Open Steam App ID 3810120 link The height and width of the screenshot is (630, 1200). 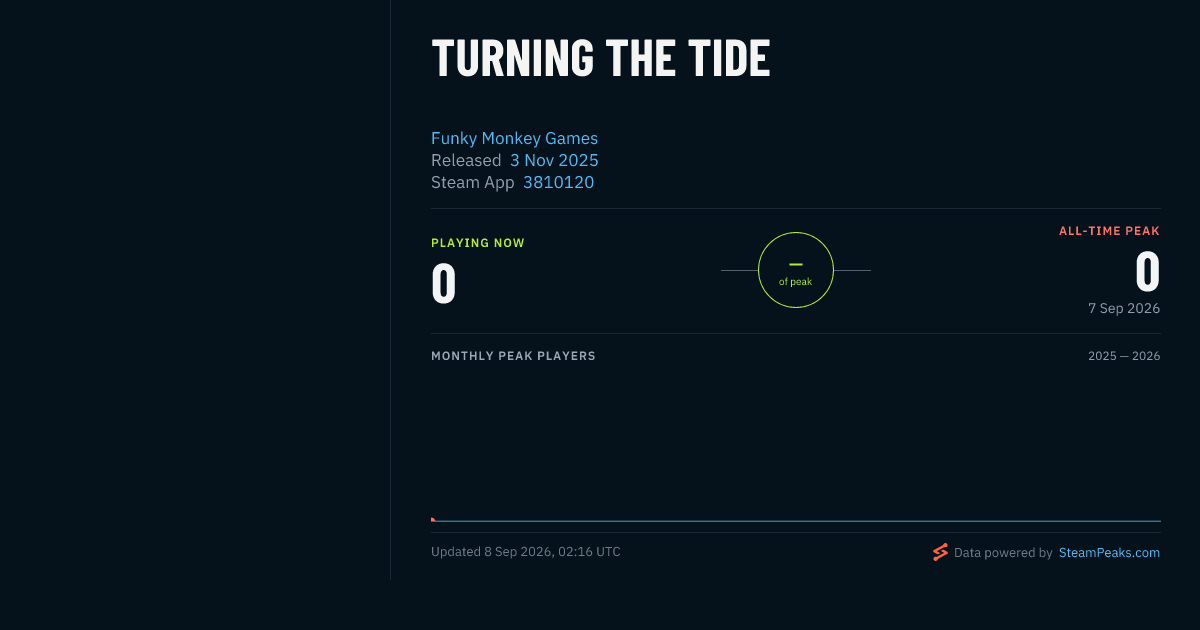pyautogui.click(x=558, y=182)
